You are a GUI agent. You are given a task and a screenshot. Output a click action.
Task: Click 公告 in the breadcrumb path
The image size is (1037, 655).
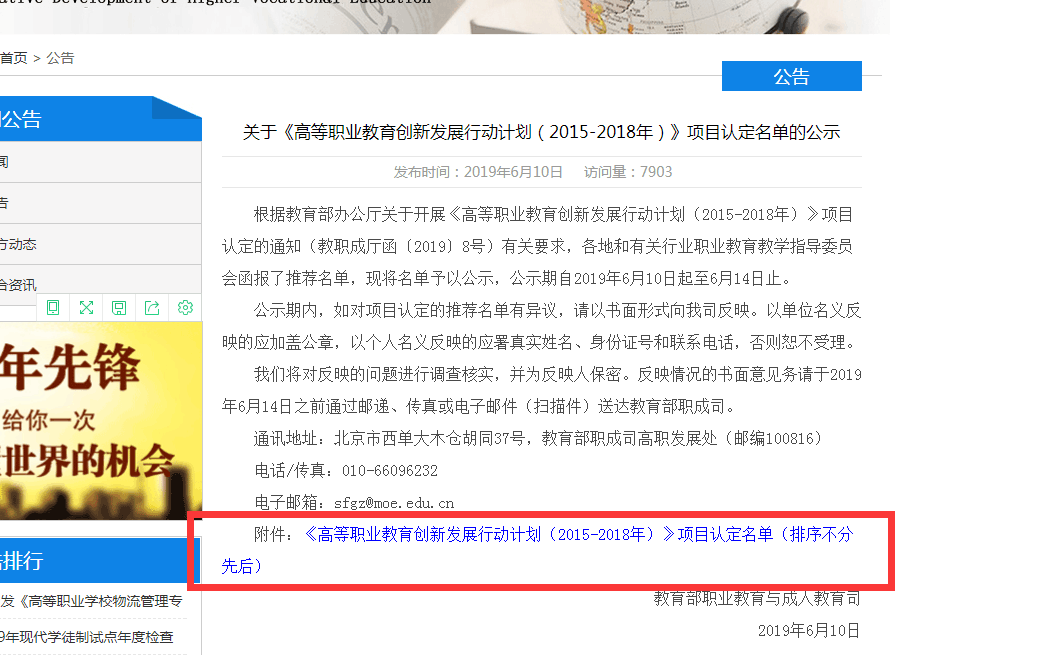[60, 58]
